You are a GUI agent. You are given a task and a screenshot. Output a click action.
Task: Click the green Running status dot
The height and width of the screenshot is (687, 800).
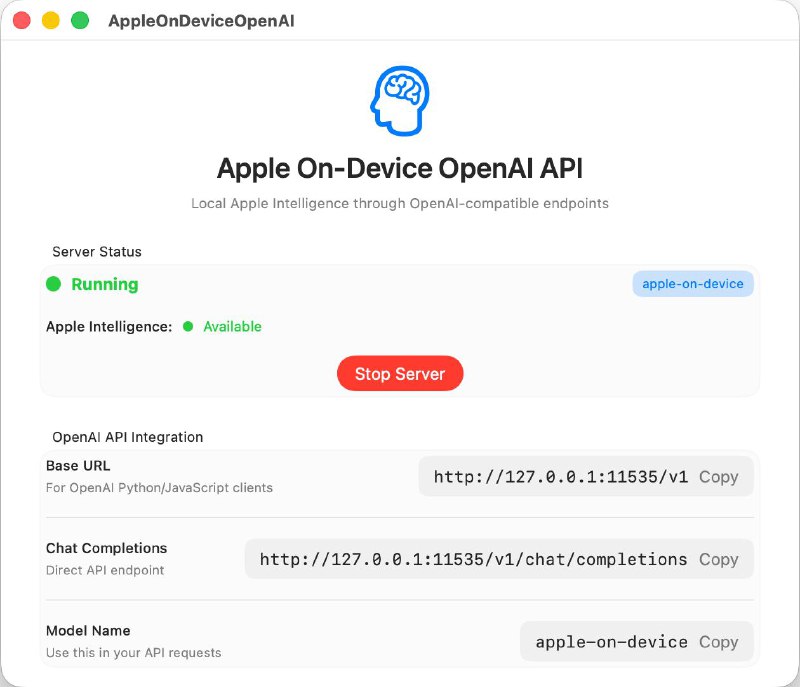click(53, 284)
